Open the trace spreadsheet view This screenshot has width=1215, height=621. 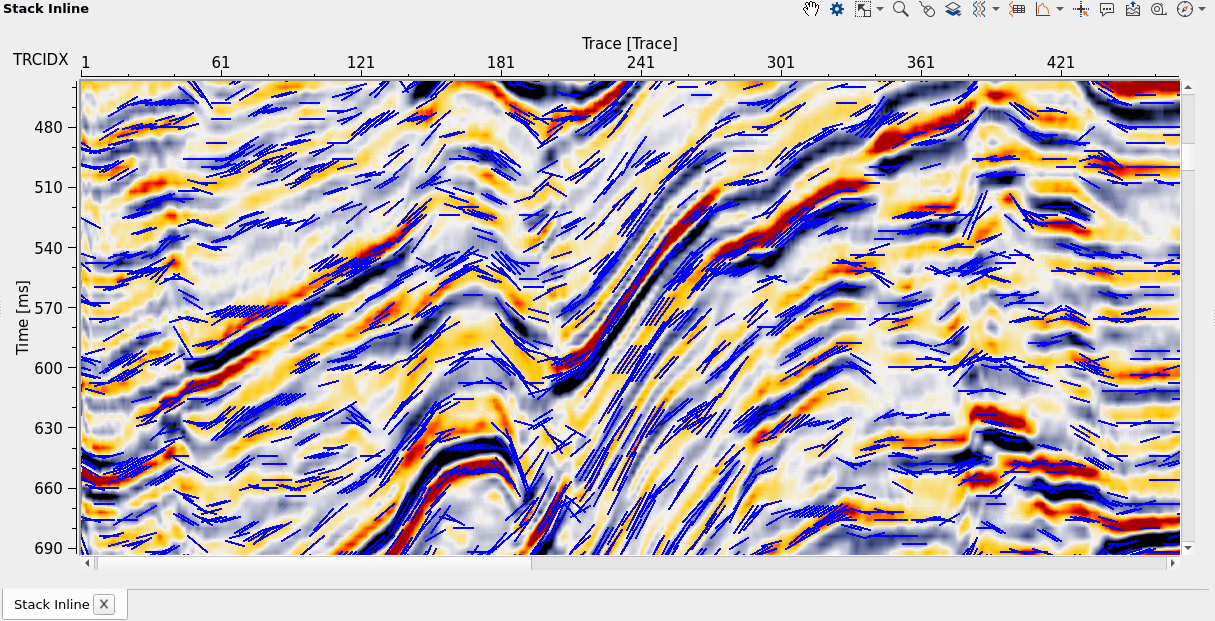[1017, 10]
